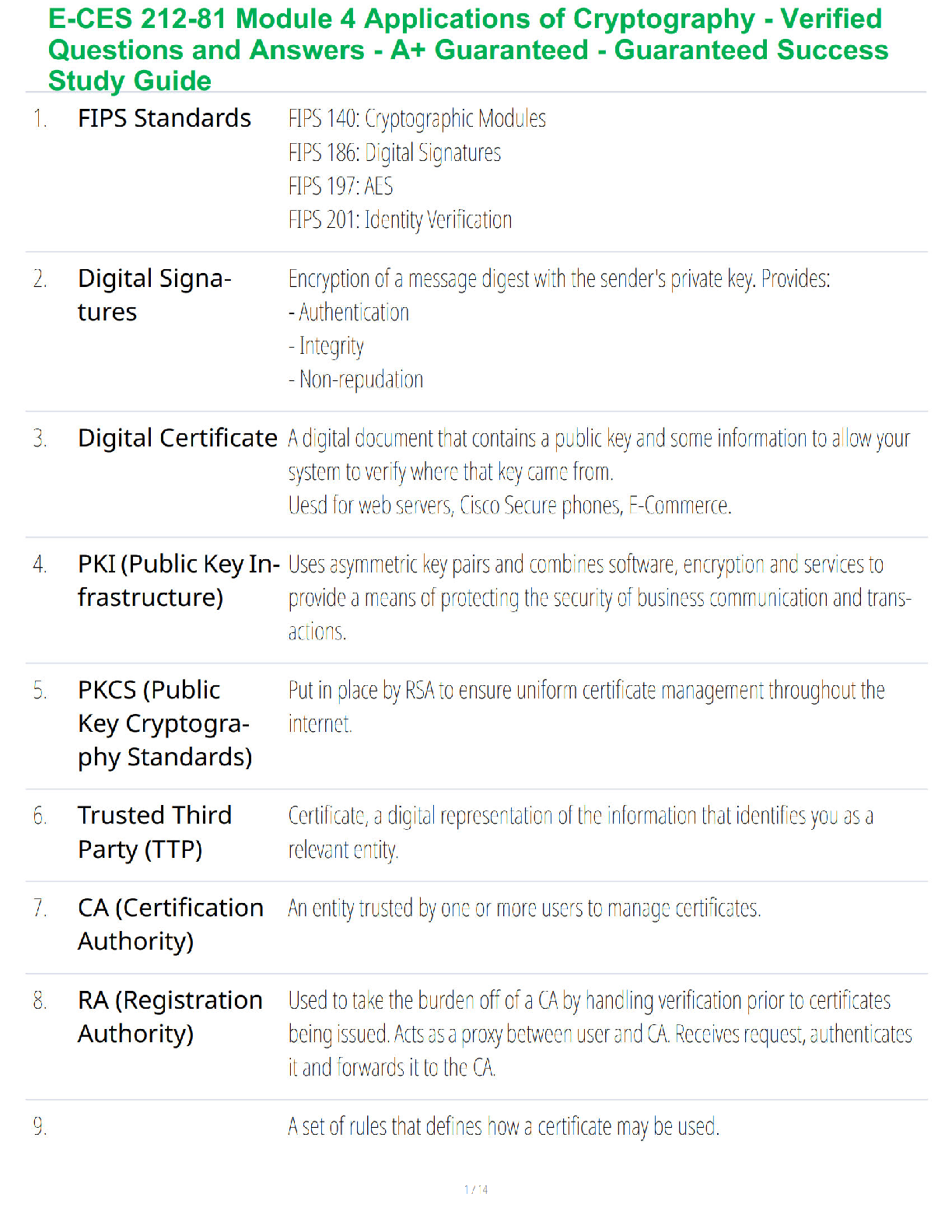The height and width of the screenshot is (1232, 952).
Task: Click the green study guide title heading
Action: click(x=467, y=49)
